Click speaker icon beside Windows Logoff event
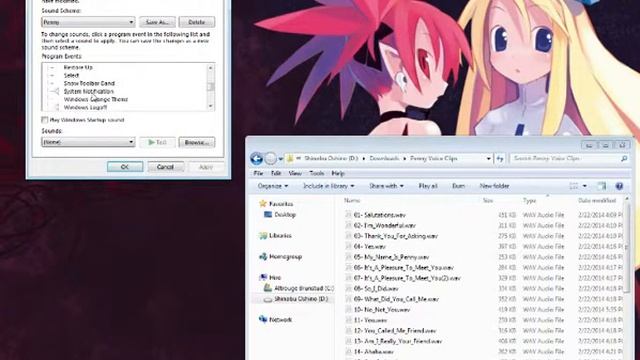 coord(56,107)
